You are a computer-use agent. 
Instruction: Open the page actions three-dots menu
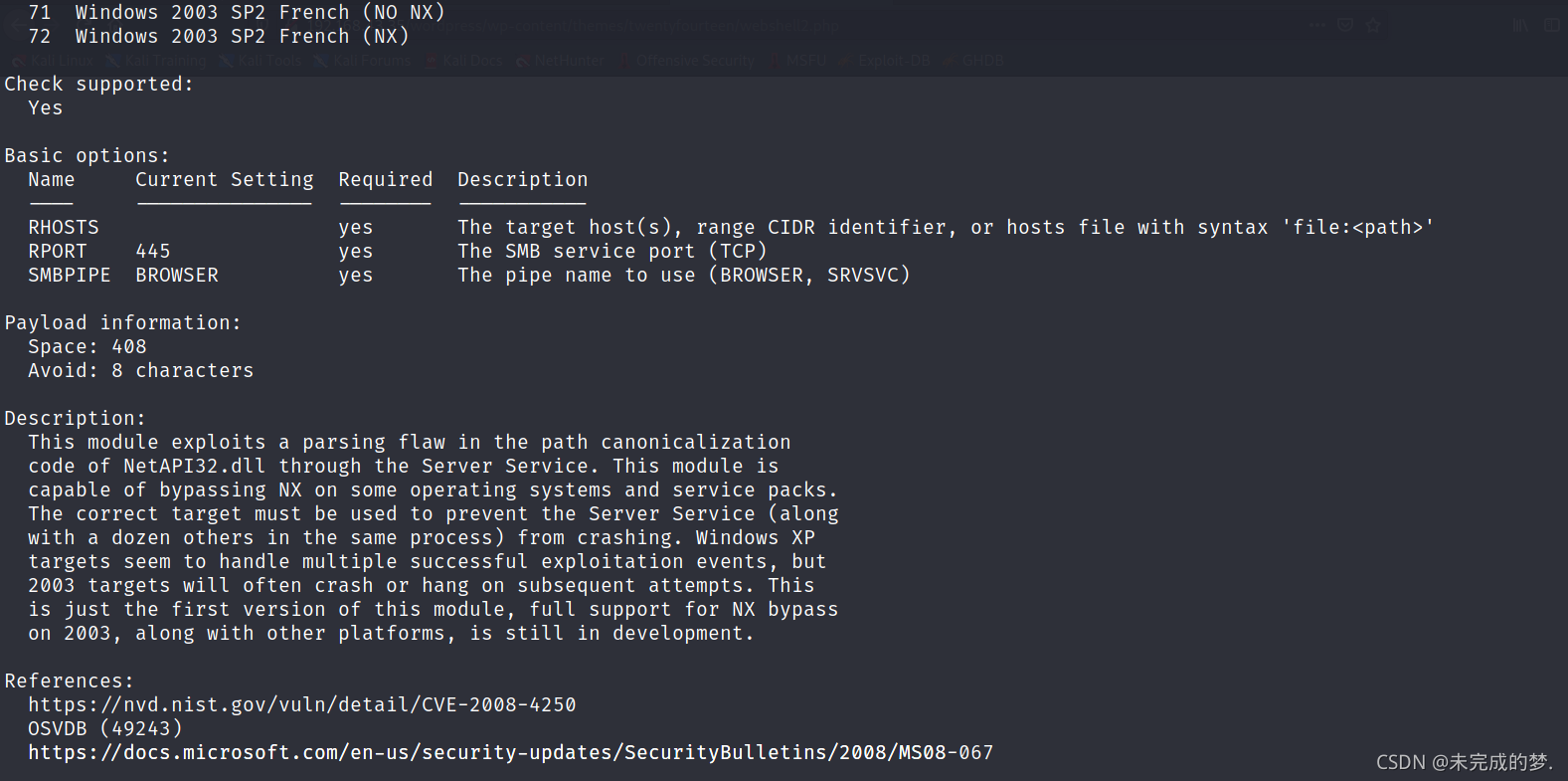tap(1317, 26)
